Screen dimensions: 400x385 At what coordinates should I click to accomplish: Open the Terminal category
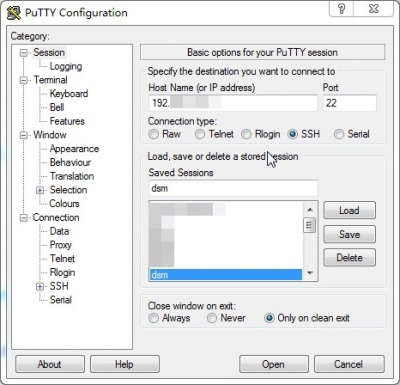[50, 80]
